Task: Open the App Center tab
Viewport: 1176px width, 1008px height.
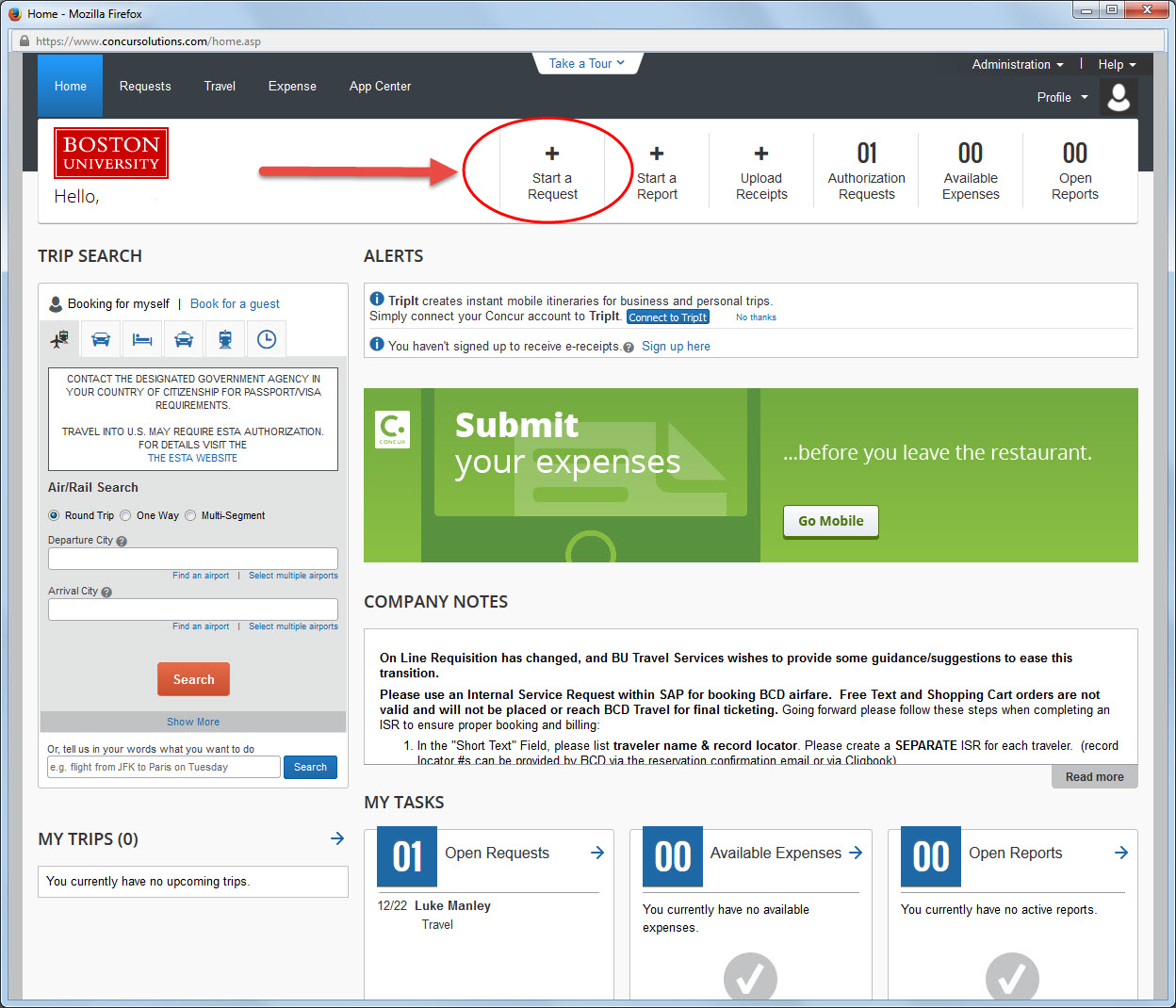Action: coord(380,86)
